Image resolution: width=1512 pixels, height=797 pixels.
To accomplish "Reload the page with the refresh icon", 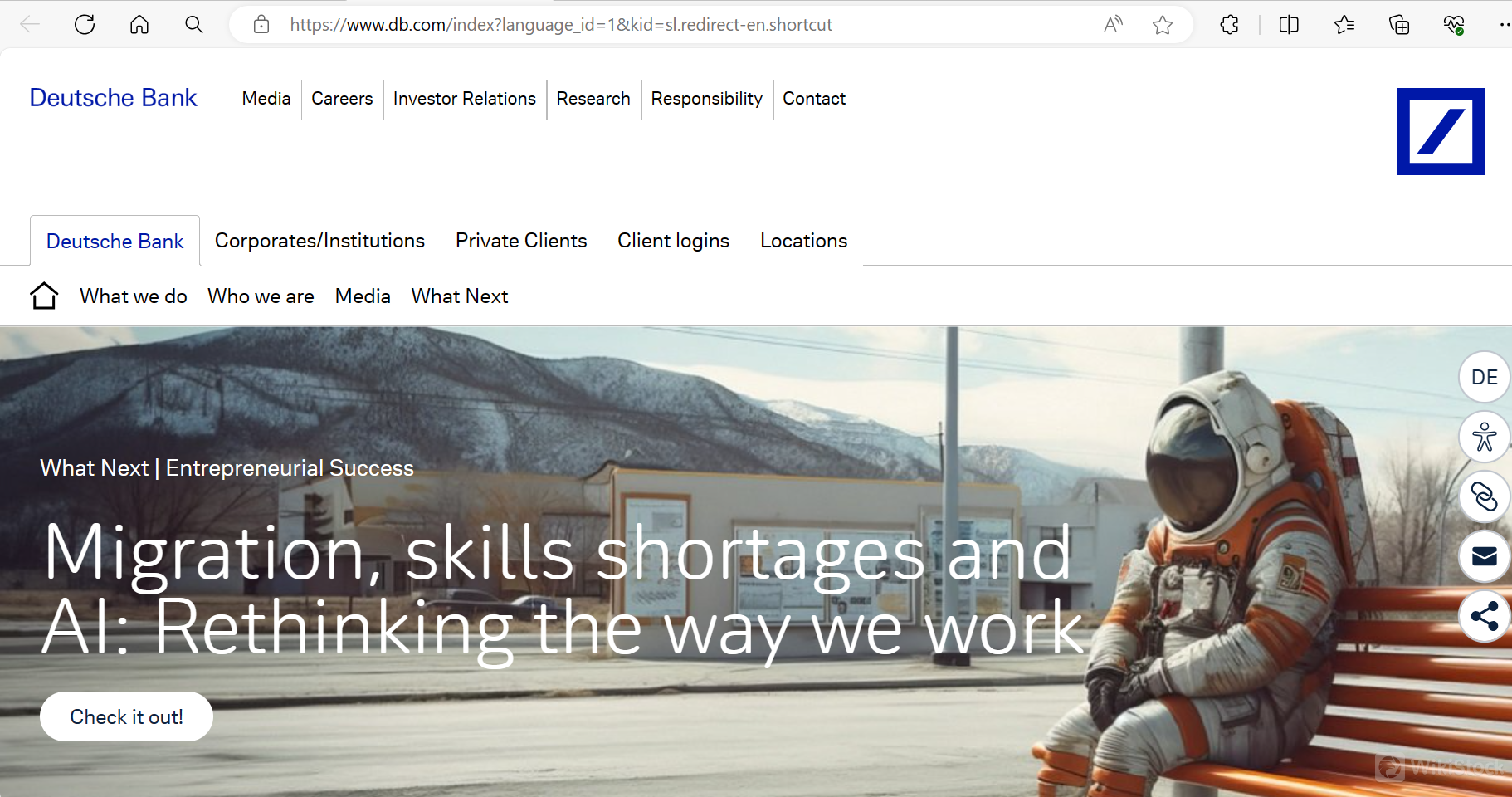I will (85, 25).
